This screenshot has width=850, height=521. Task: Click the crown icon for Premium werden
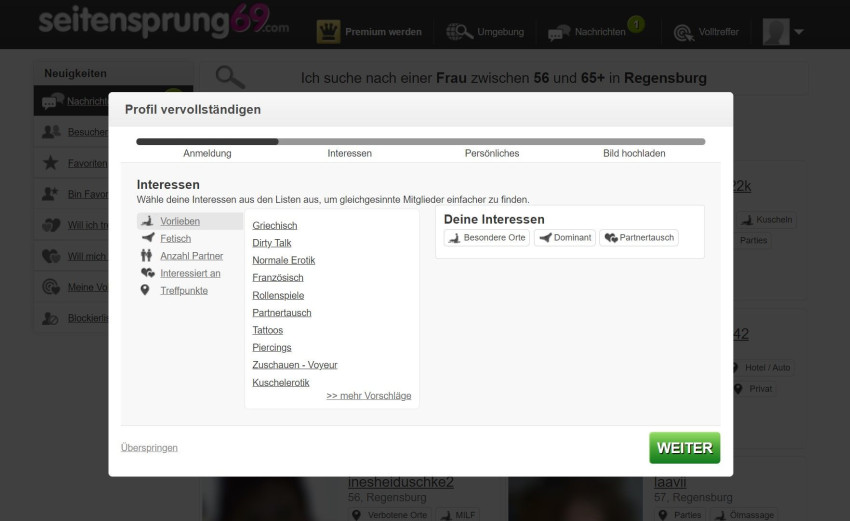(x=328, y=31)
